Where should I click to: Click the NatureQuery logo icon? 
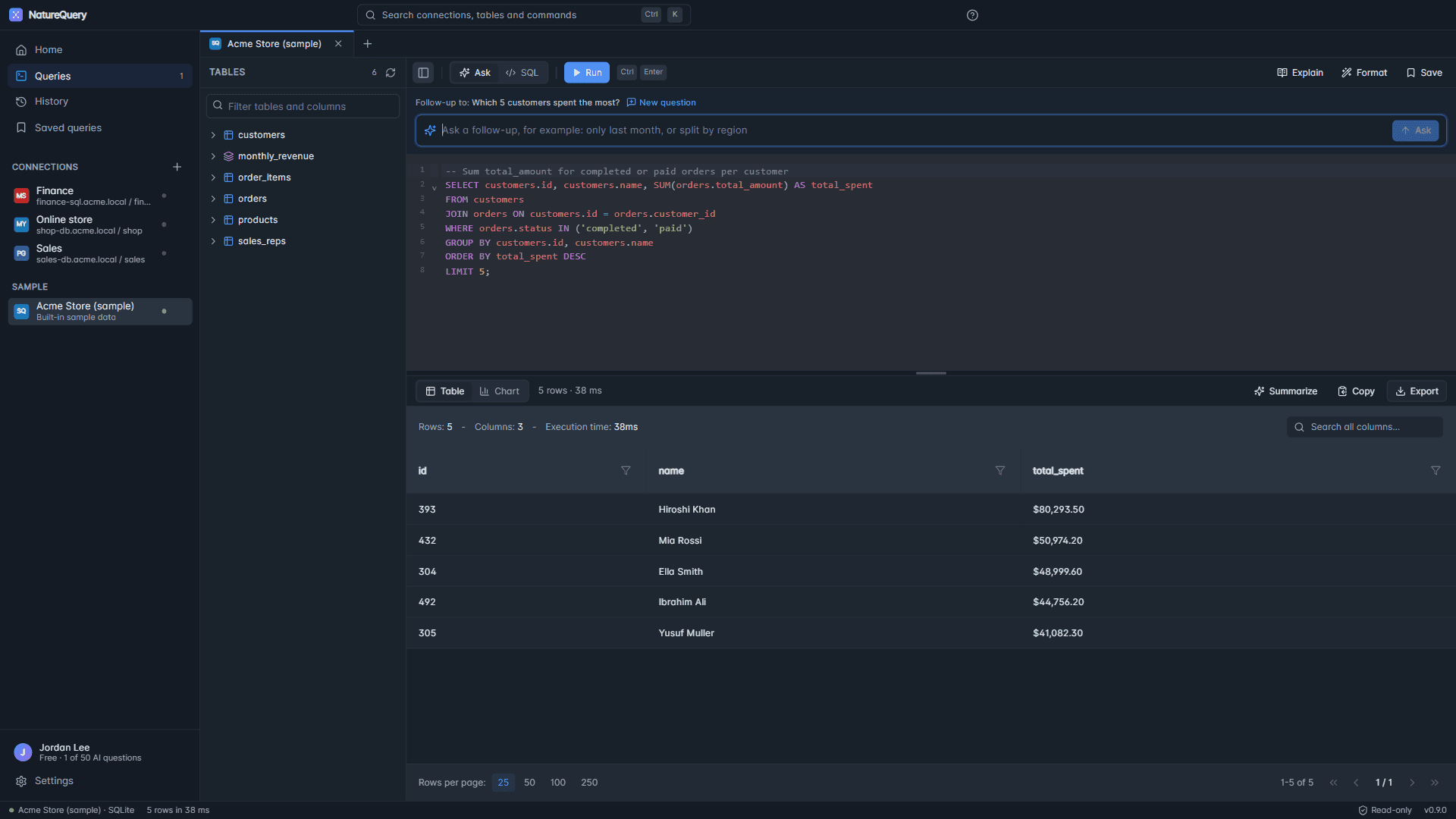16,15
